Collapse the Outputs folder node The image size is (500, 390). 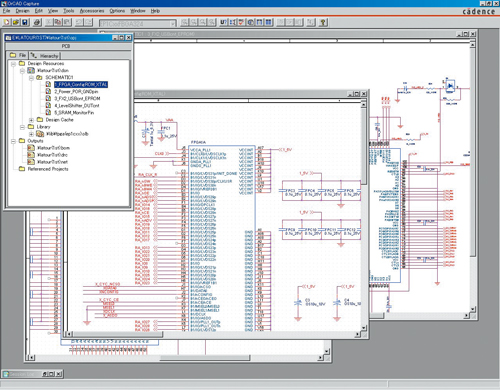[x=13, y=141]
